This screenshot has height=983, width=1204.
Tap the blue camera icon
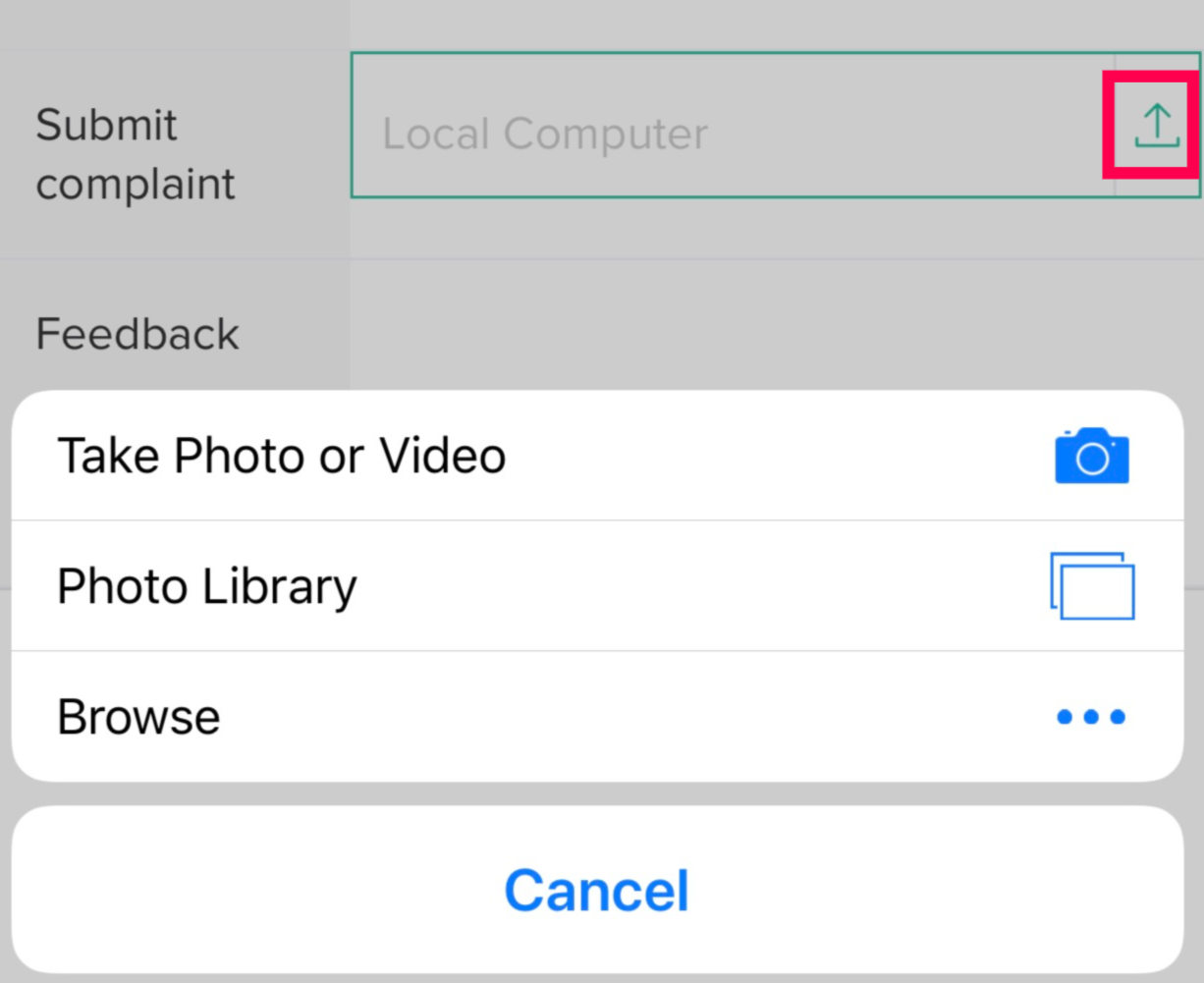click(x=1091, y=456)
